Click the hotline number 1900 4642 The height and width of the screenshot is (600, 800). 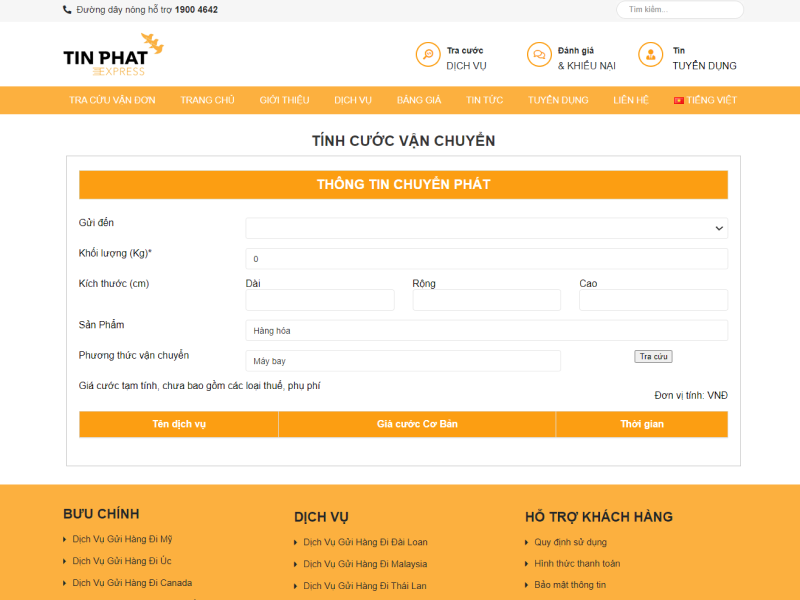pyautogui.click(x=196, y=10)
